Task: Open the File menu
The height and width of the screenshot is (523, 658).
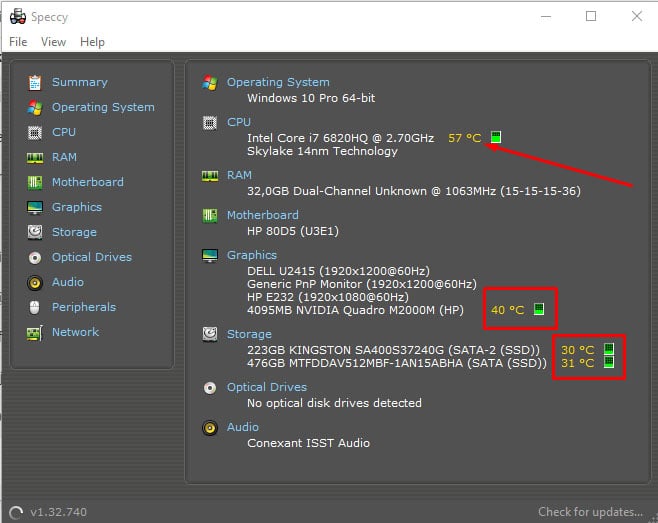Action: click(x=18, y=42)
